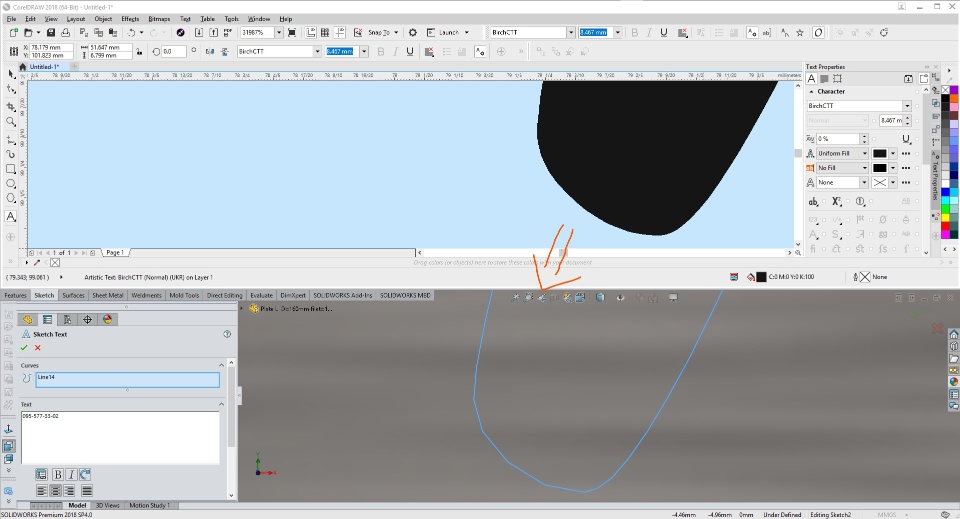
Task: Confirm Sketch Text with green checkmark
Action: [x=24, y=348]
